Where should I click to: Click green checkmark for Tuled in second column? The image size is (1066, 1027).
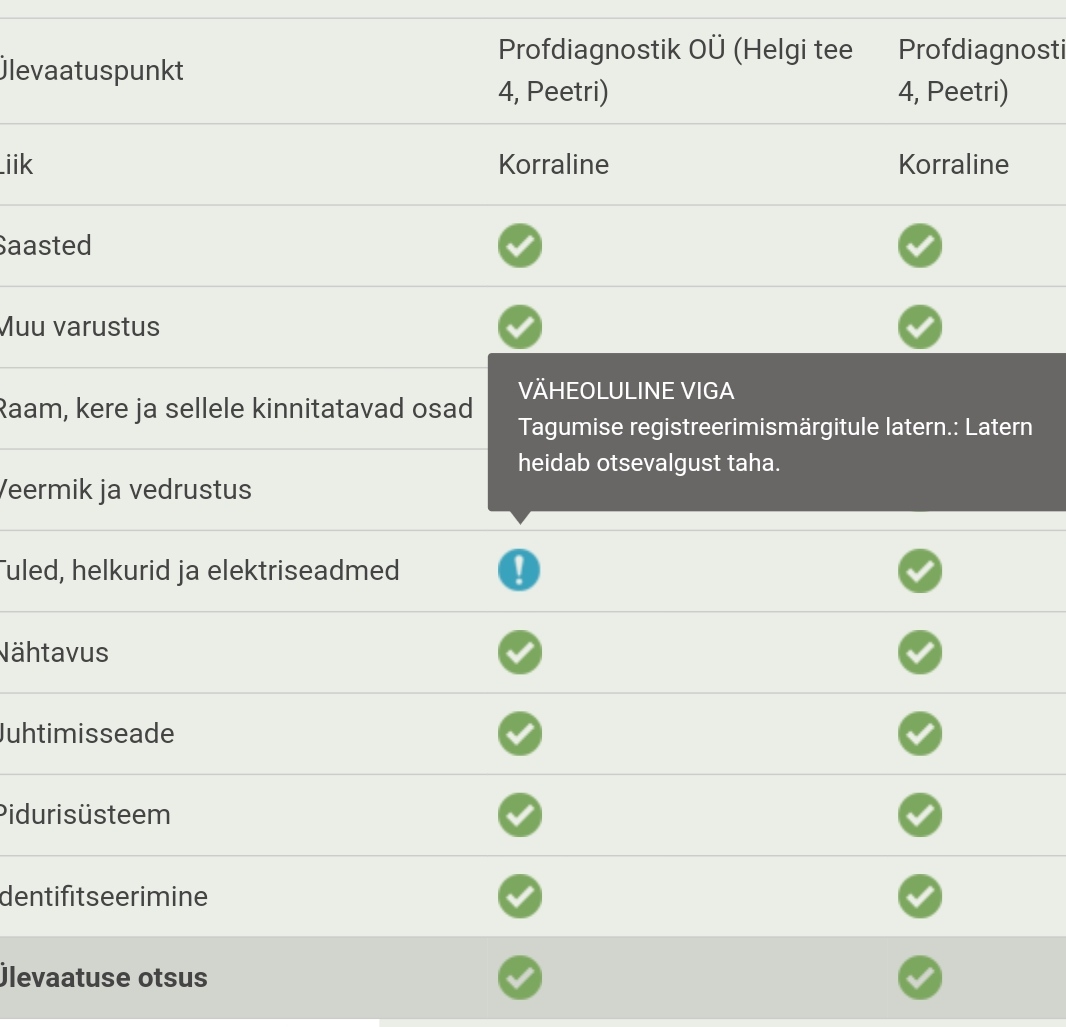click(919, 570)
